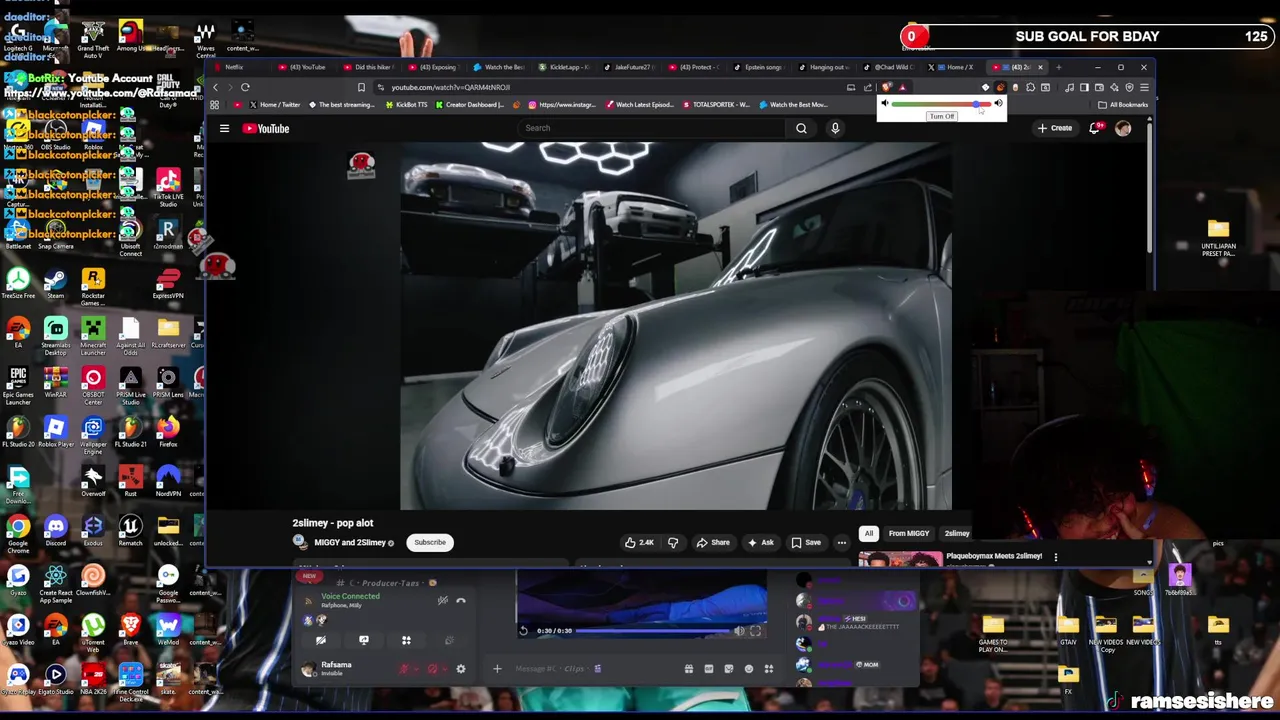1280x720 pixels.
Task: Reload the page in the browser
Action: [245, 87]
